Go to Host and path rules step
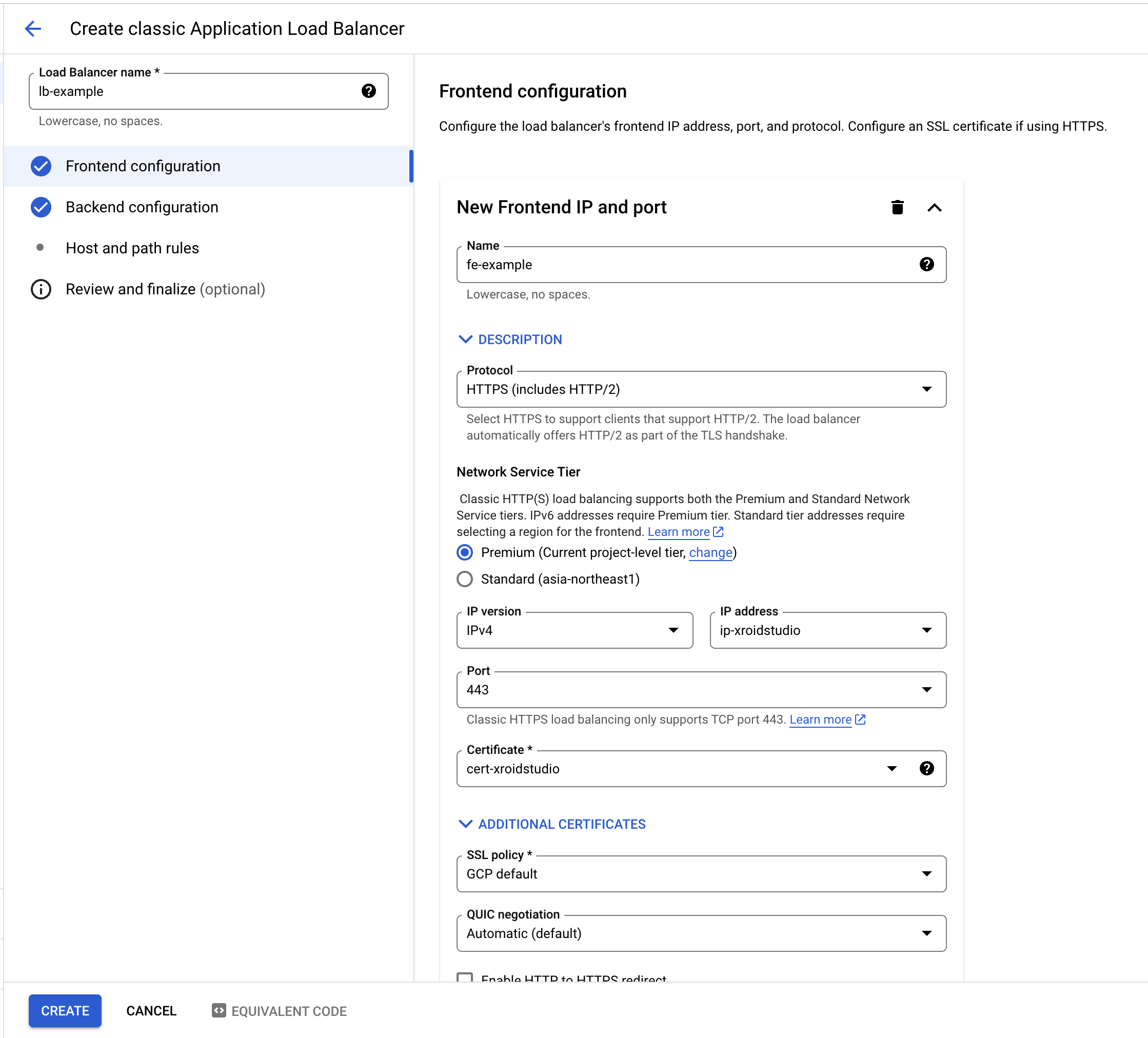Viewport: 1148px width, 1038px height. (x=132, y=248)
